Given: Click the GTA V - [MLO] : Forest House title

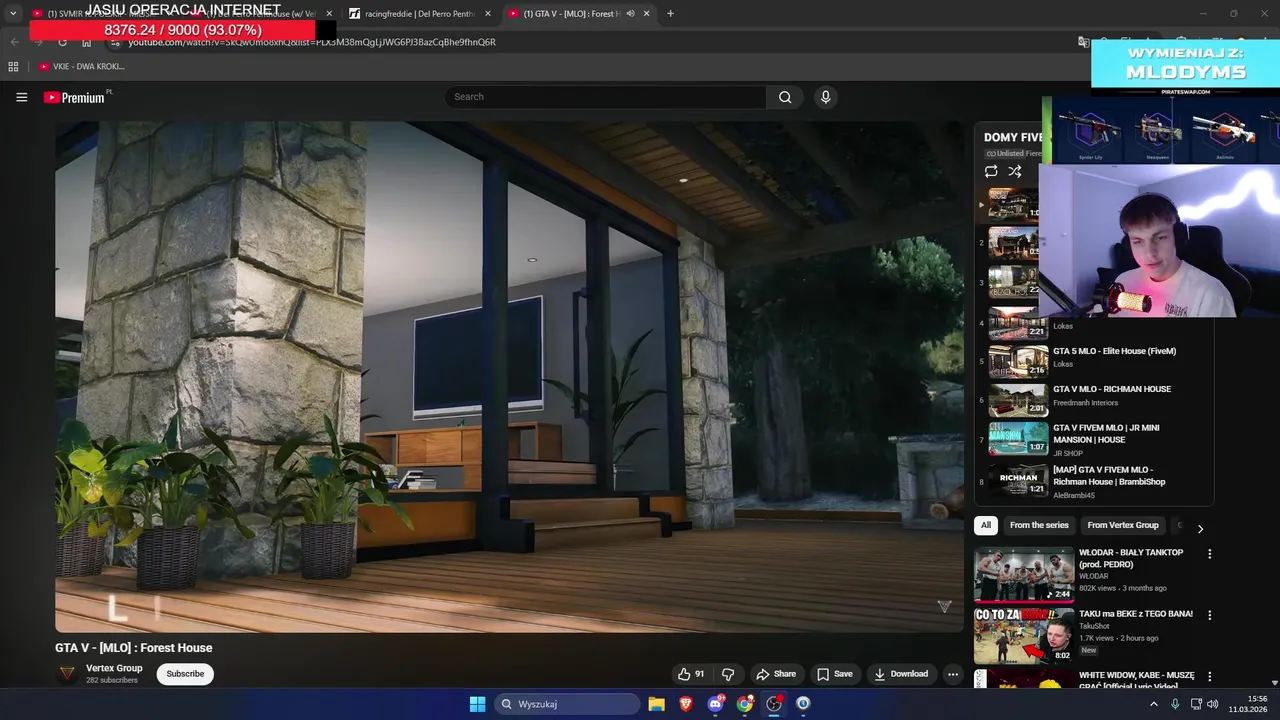Looking at the screenshot, I should (133, 648).
